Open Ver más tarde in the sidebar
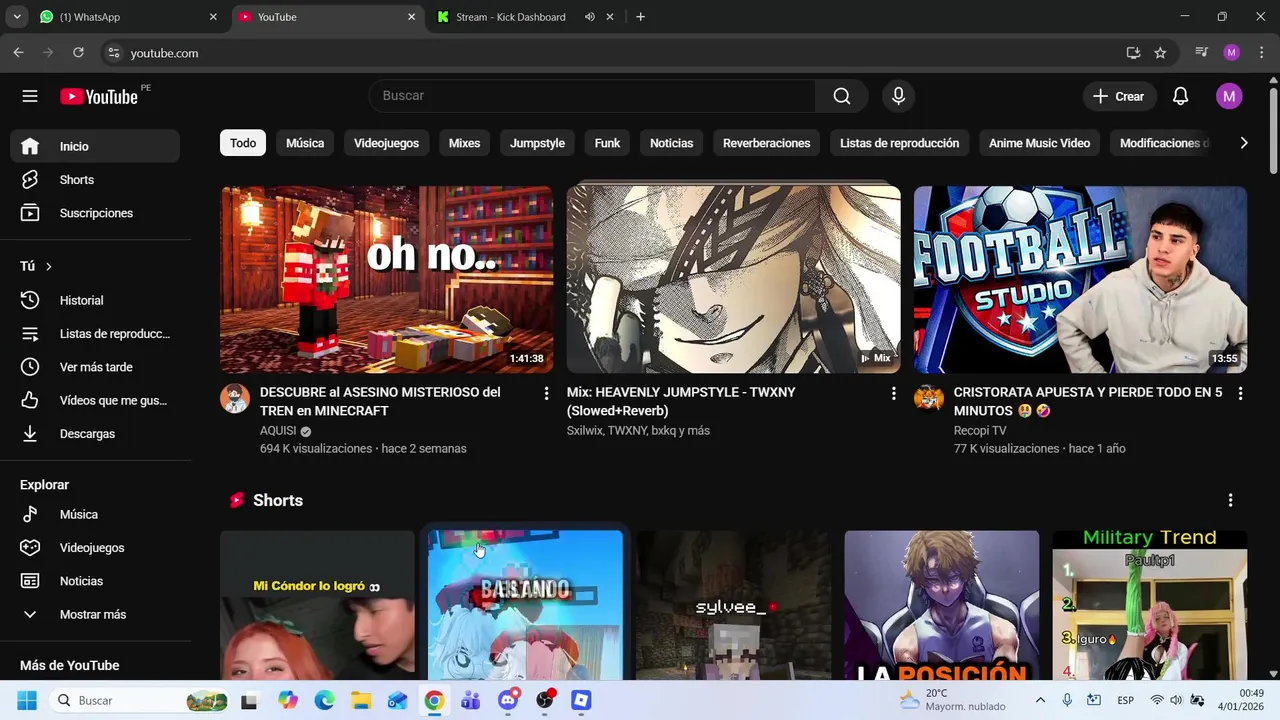Screen dimensions: 1280x720 pyautogui.click(x=95, y=367)
